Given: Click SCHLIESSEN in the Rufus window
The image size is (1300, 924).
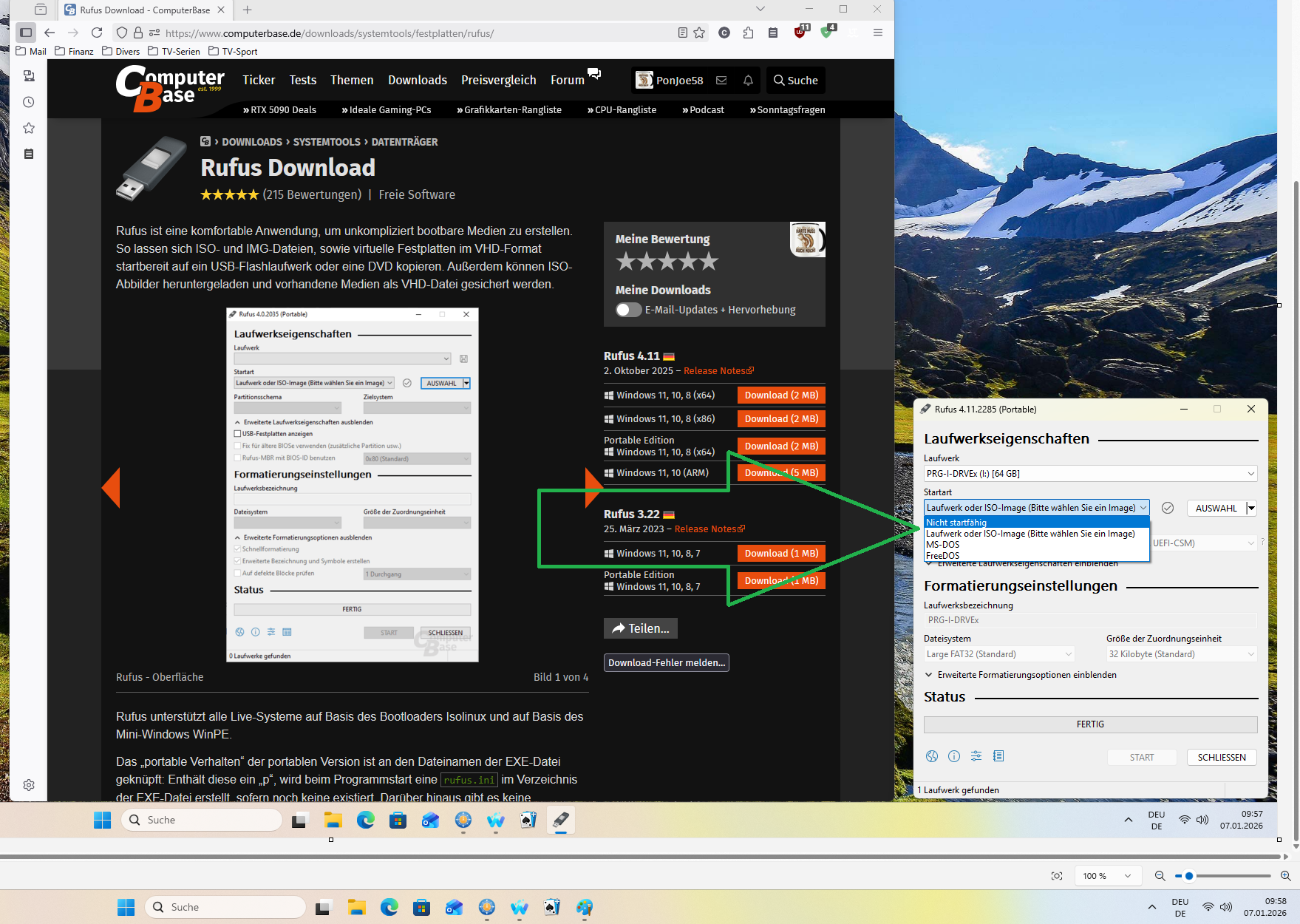Looking at the screenshot, I should pos(1222,758).
